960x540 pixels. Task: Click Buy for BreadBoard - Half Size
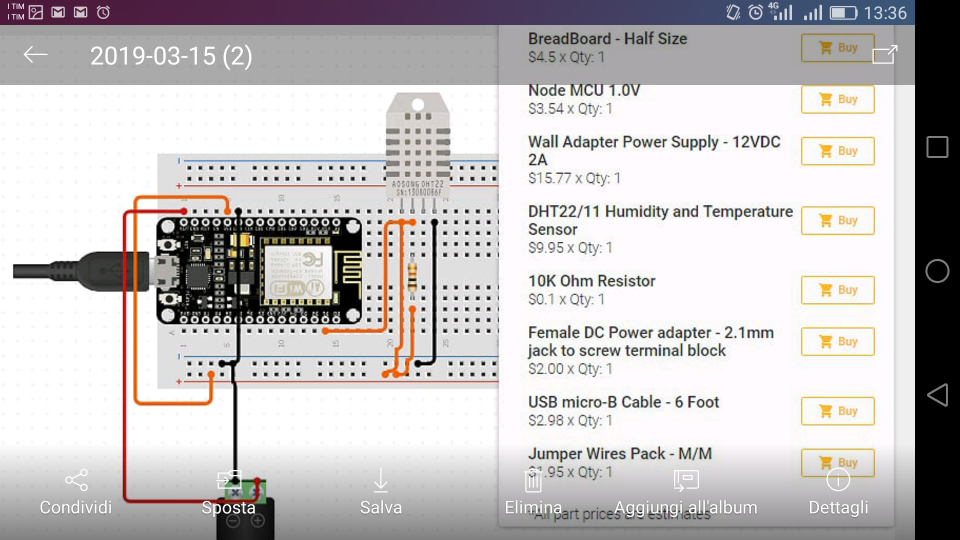point(837,48)
